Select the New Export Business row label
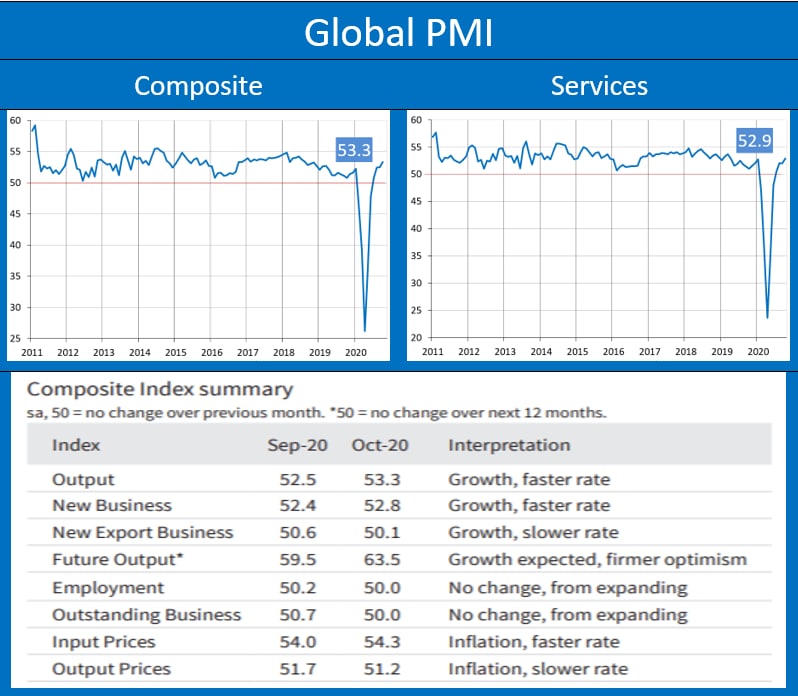 142,533
